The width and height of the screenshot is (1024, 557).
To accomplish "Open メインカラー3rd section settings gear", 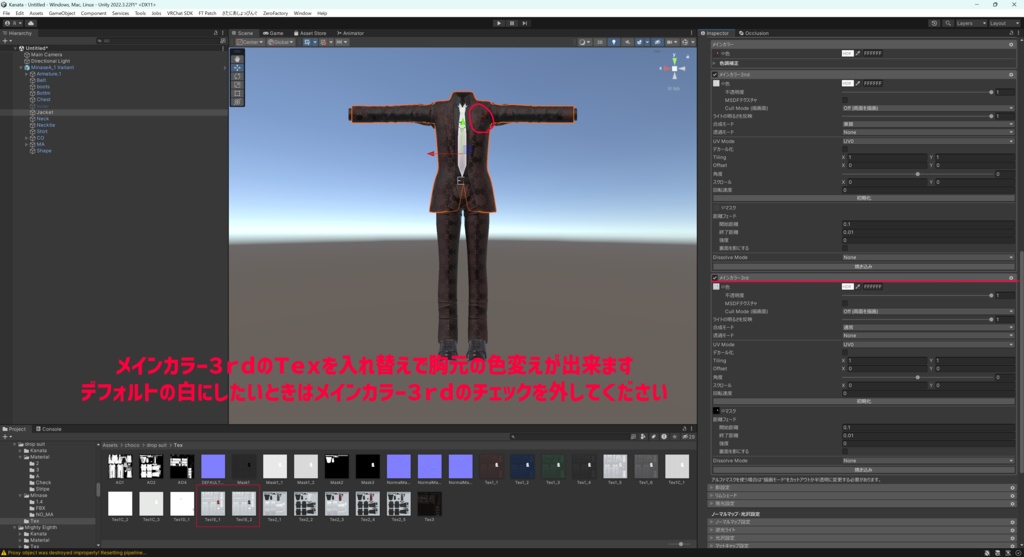I will (x=1011, y=278).
